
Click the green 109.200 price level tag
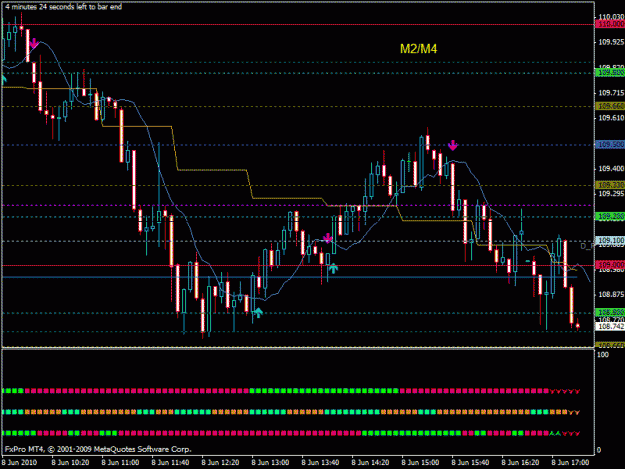[610, 216]
